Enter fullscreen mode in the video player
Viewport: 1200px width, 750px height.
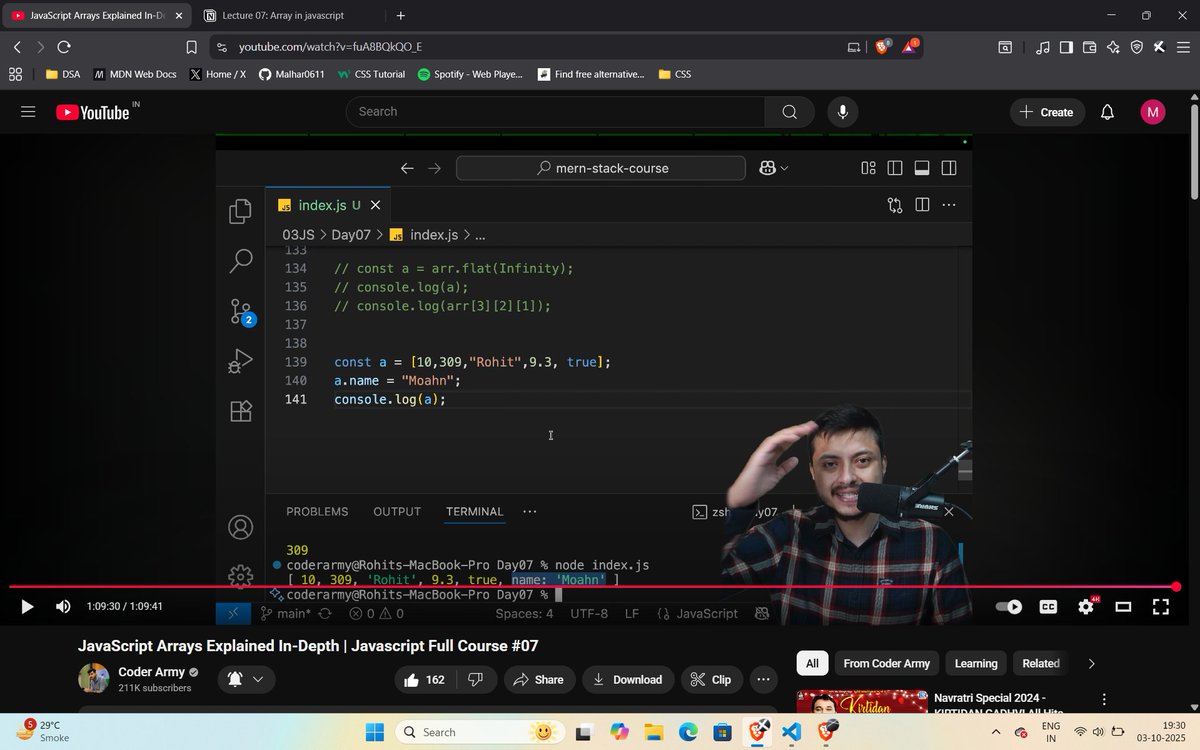pos(1160,606)
